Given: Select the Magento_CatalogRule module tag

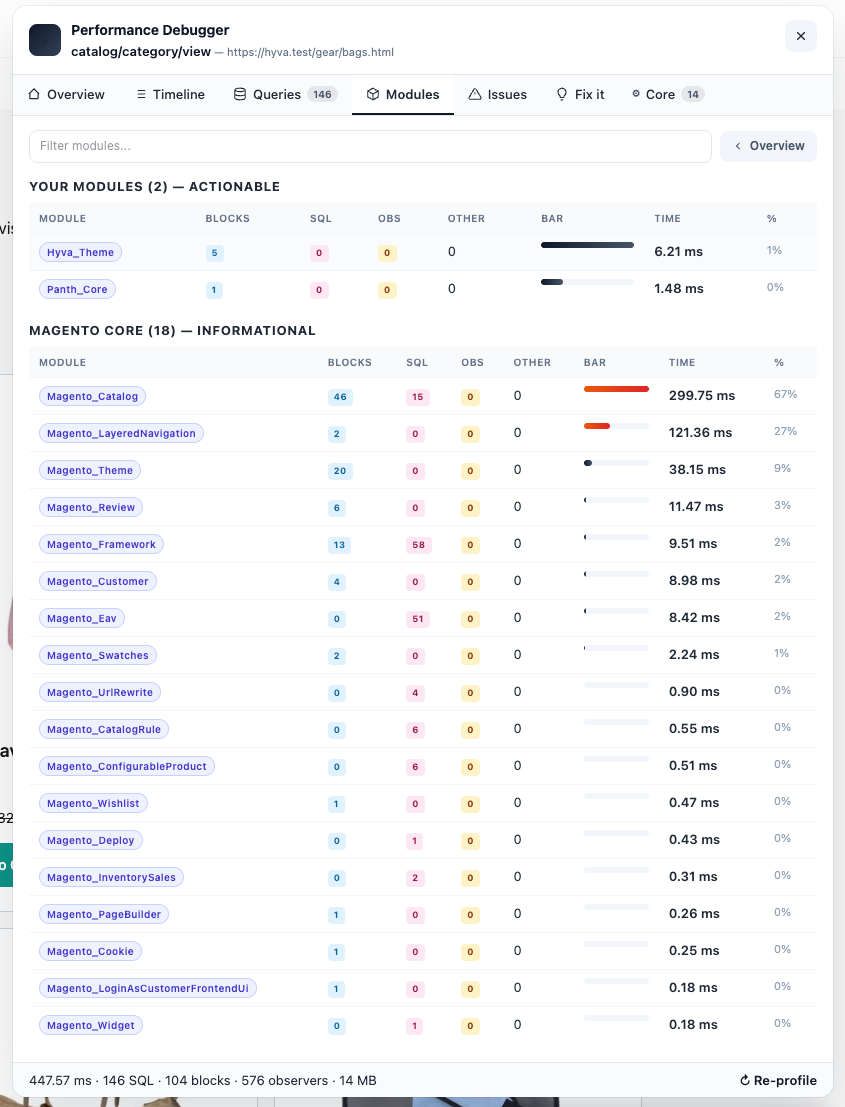Looking at the screenshot, I should coord(104,729).
